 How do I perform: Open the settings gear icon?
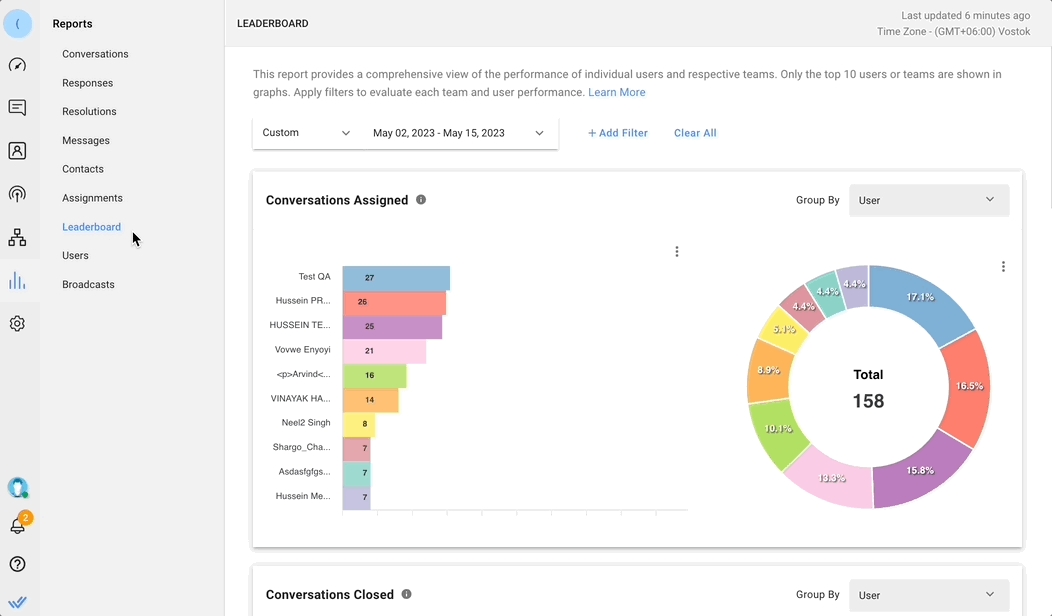(17, 324)
